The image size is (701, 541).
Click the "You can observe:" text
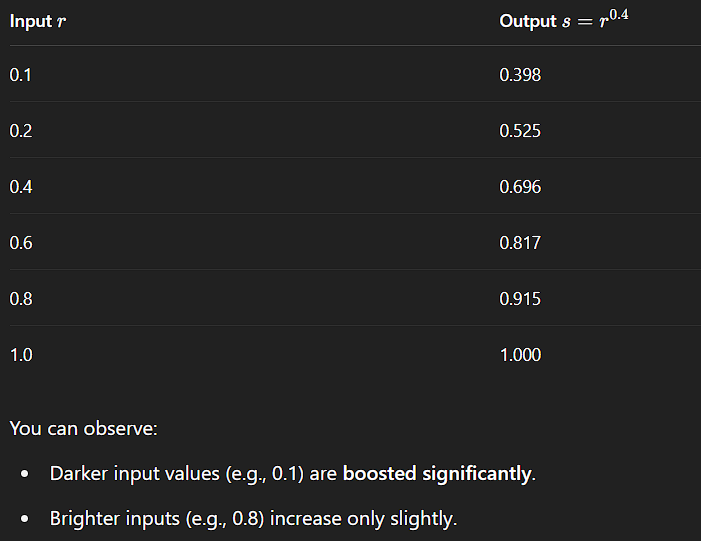pyautogui.click(x=83, y=429)
